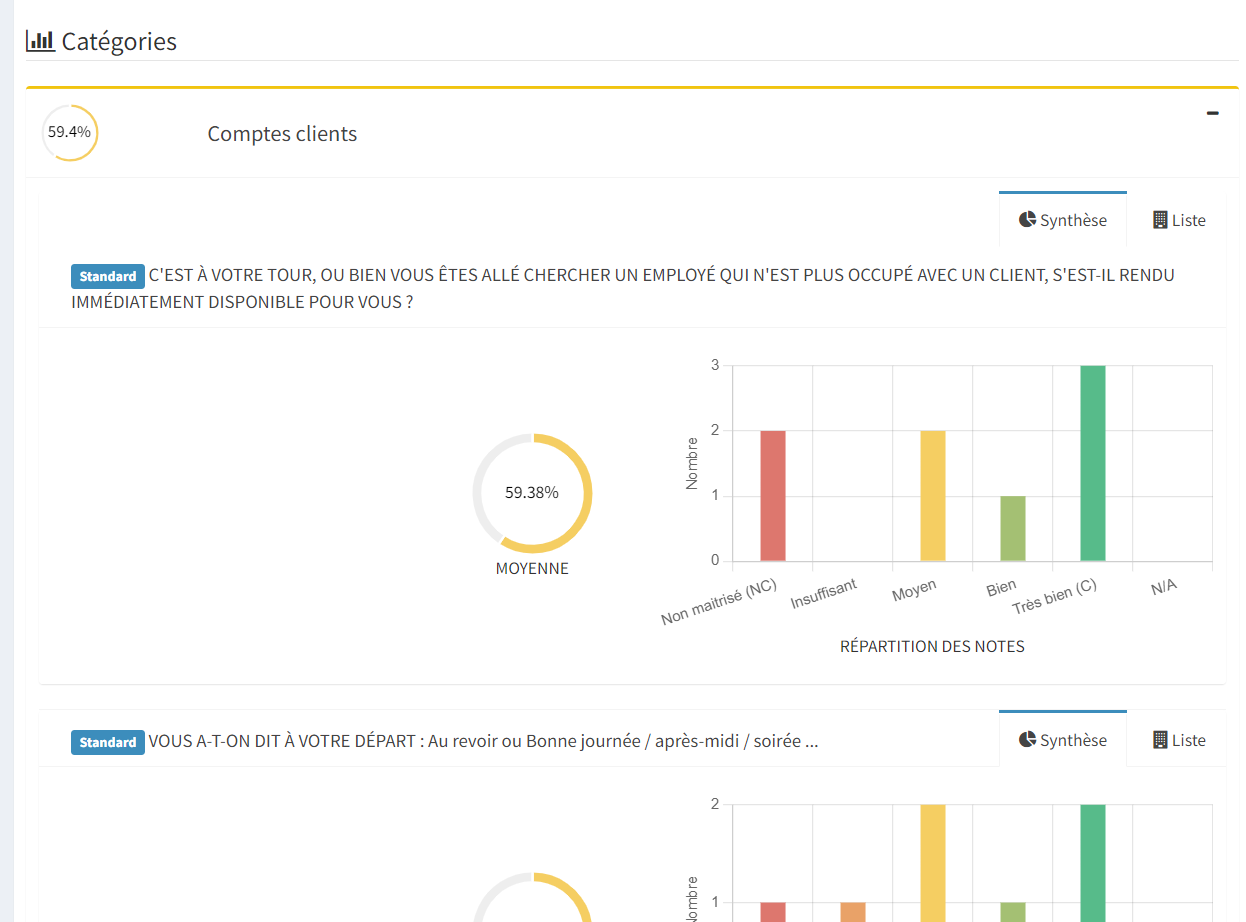Click the tall green Très bien bar in the second chart
The height and width of the screenshot is (922, 1246).
click(x=1093, y=863)
